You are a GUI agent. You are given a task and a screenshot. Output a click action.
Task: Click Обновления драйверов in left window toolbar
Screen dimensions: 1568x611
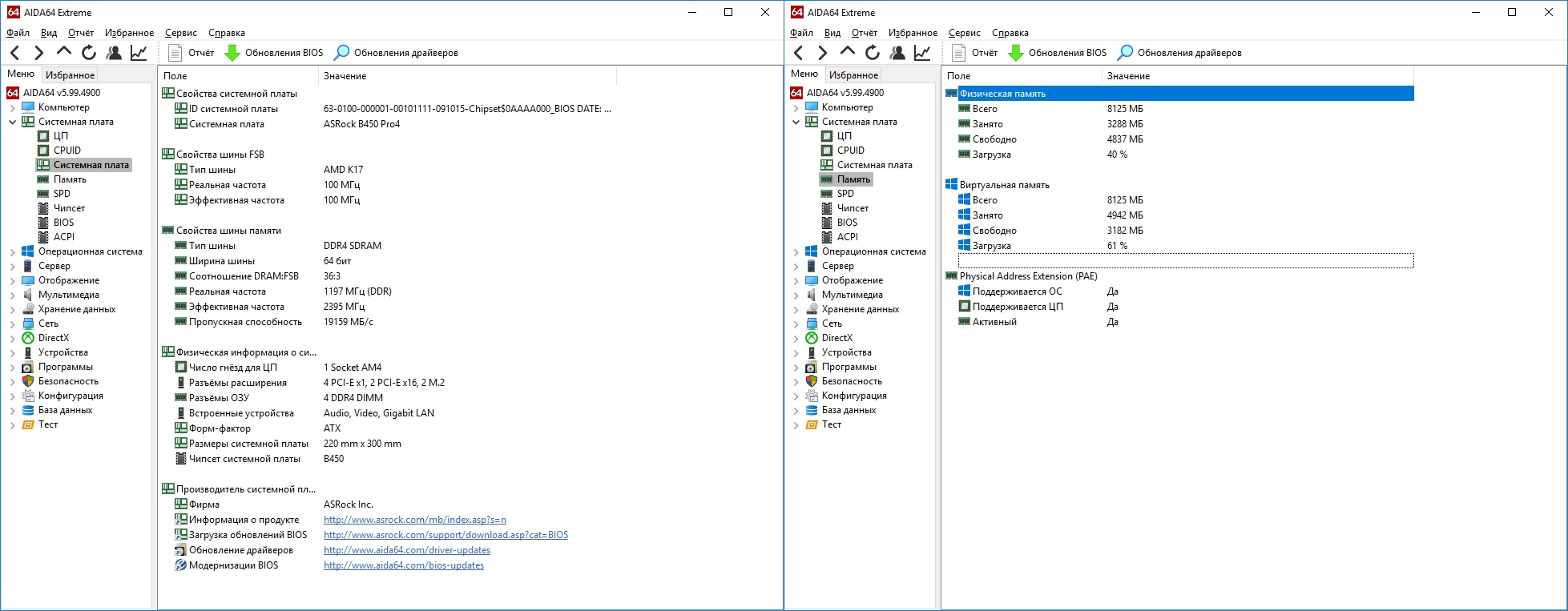point(396,53)
